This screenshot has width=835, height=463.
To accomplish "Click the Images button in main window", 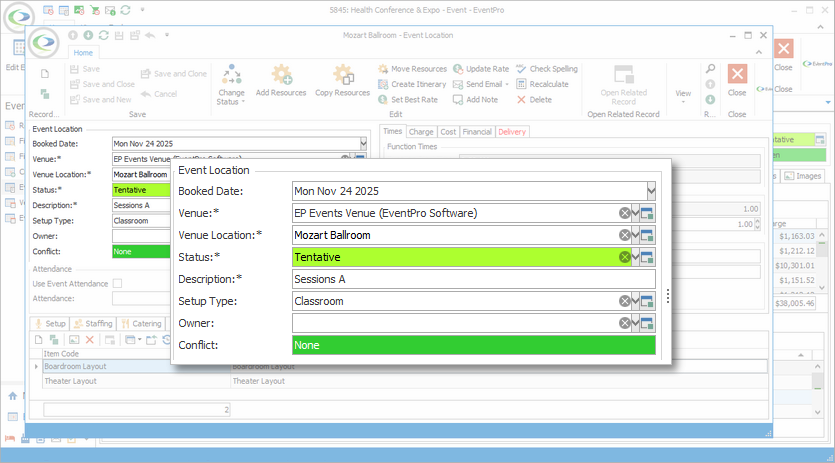I will 803,176.
